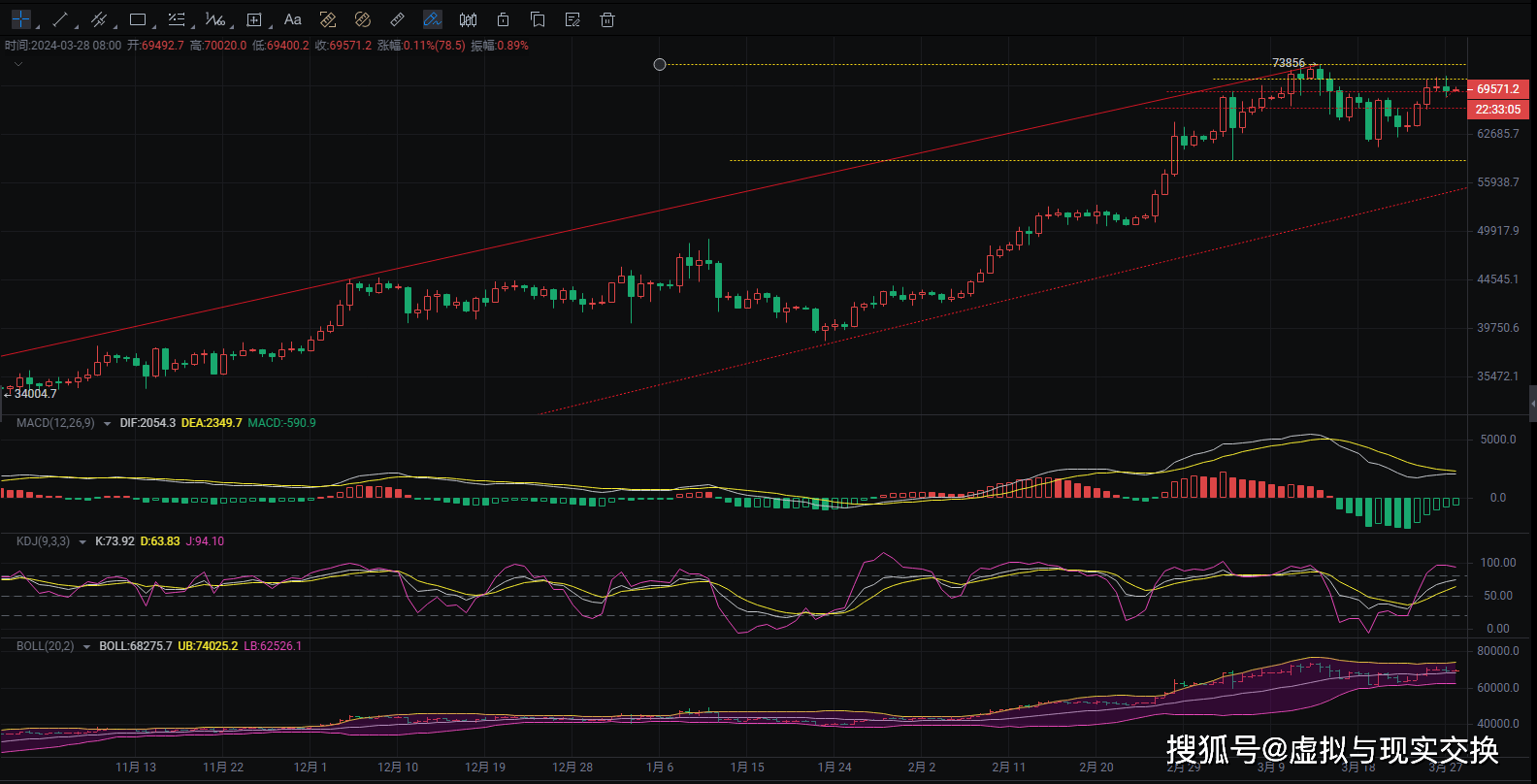Click the DEA:2349.7 value
Image resolution: width=1537 pixels, height=784 pixels.
point(212,423)
